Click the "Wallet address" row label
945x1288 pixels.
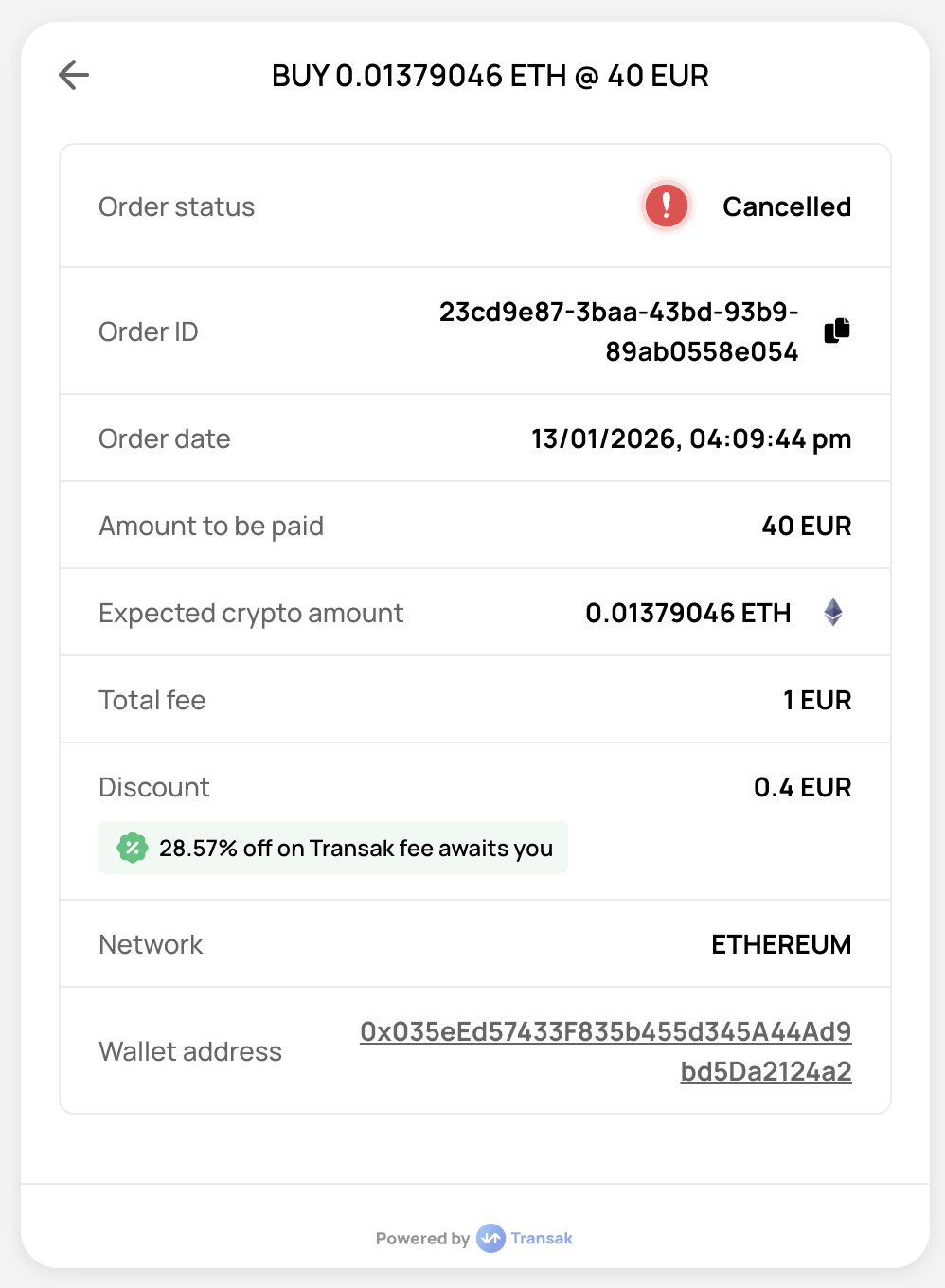[190, 1051]
